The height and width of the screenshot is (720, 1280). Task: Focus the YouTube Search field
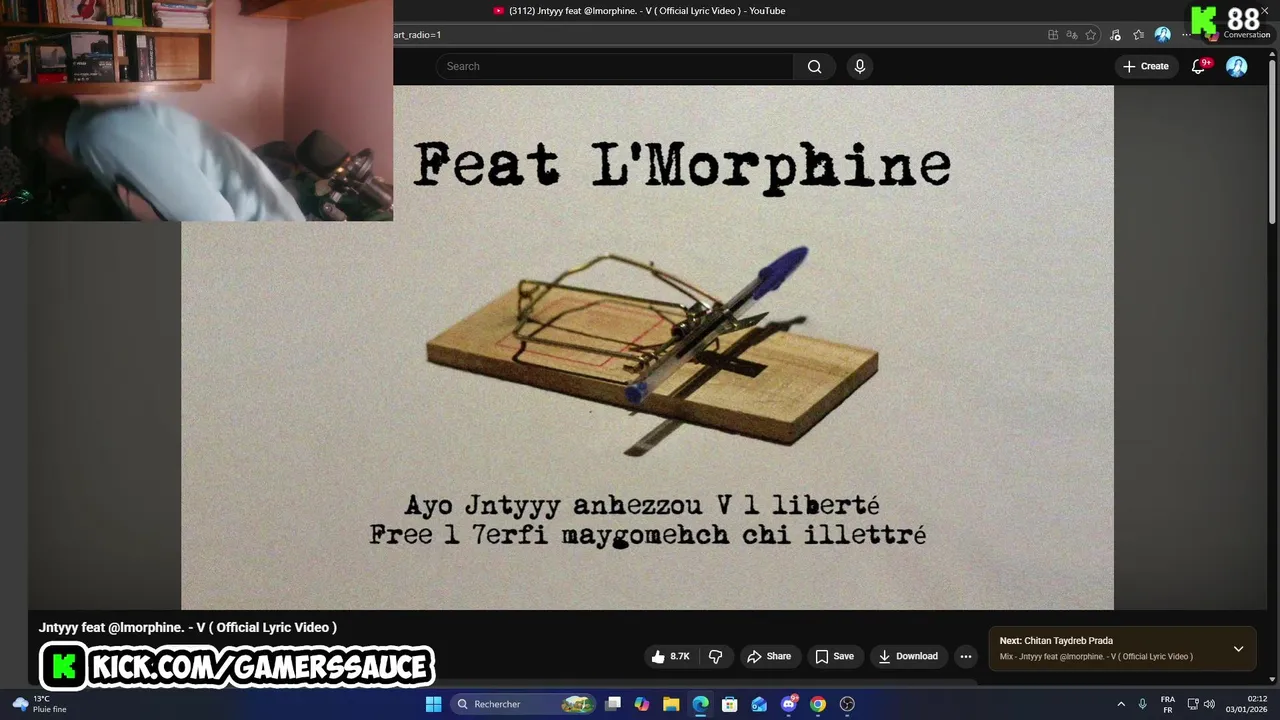pyautogui.click(x=614, y=66)
